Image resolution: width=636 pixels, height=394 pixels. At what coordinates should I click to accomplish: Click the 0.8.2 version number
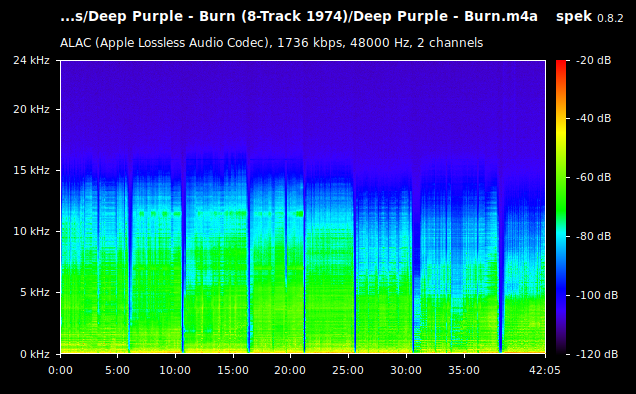coord(610,19)
